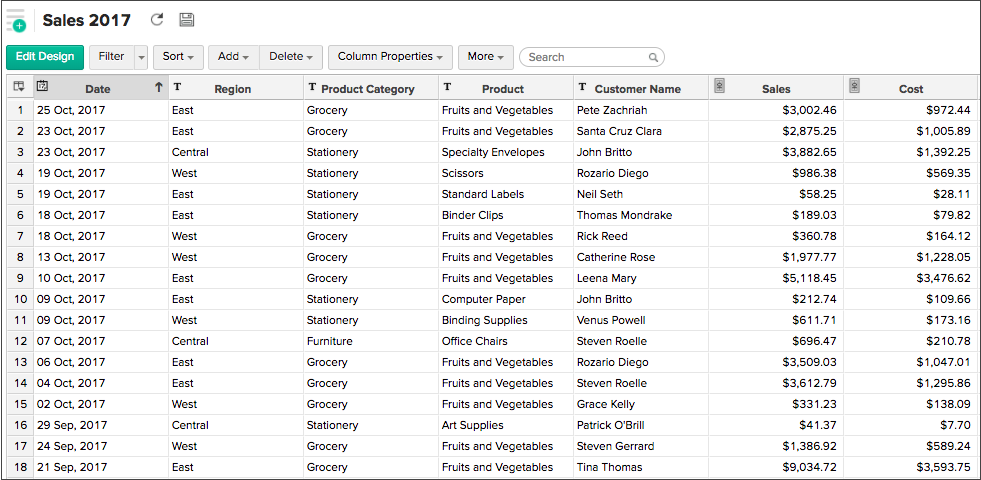Open the Delete menu

pos(291,57)
